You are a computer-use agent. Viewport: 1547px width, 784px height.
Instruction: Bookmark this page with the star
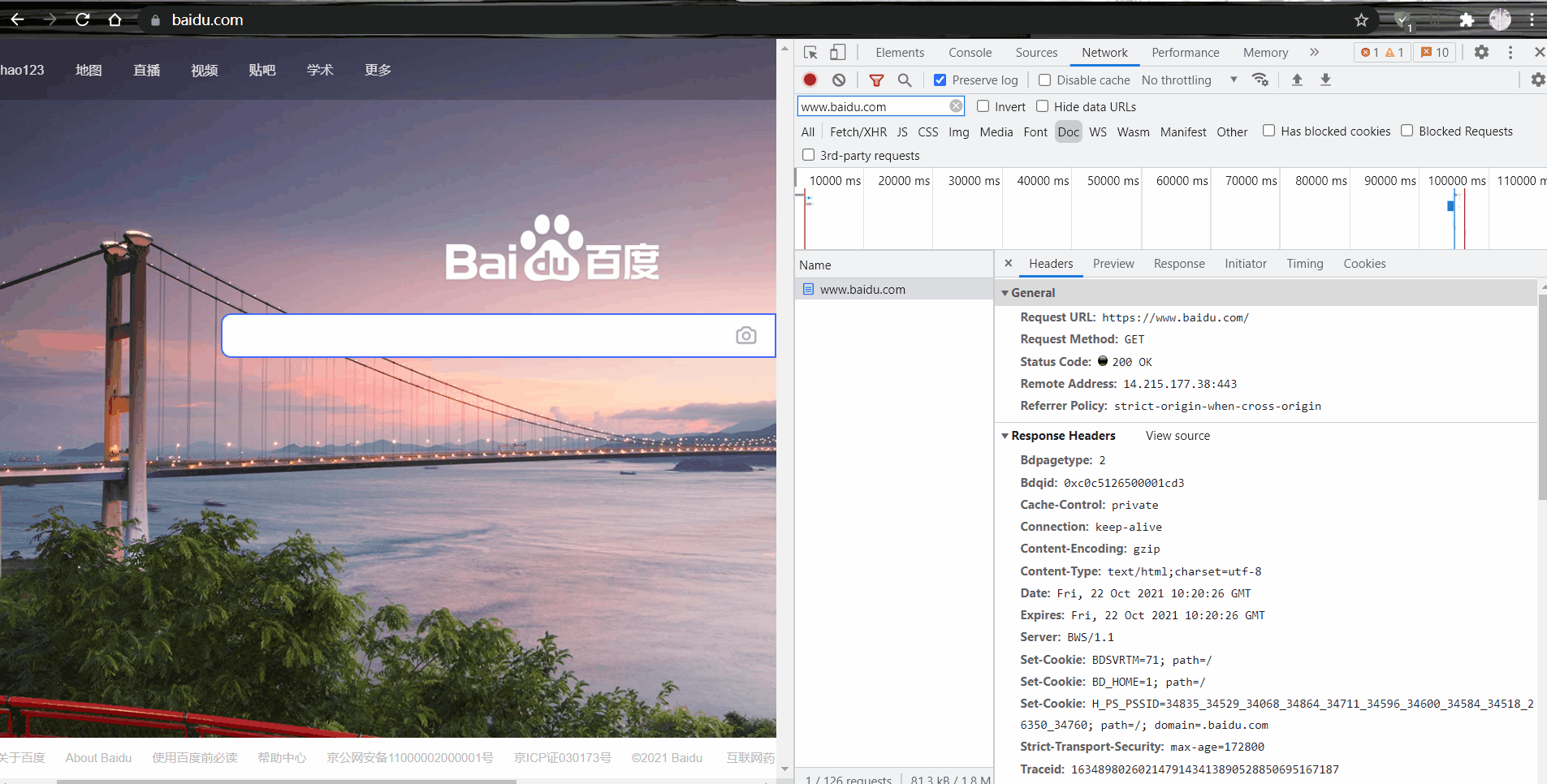1362,20
